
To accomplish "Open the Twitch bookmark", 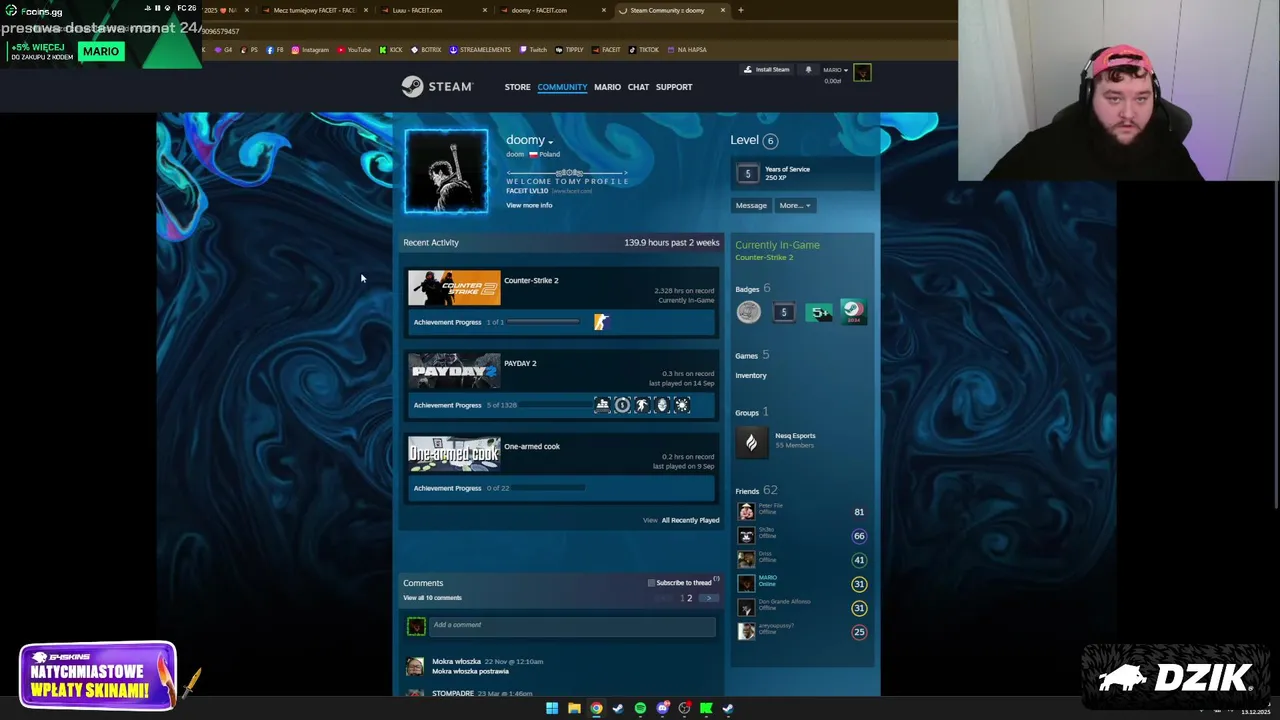I will [533, 49].
